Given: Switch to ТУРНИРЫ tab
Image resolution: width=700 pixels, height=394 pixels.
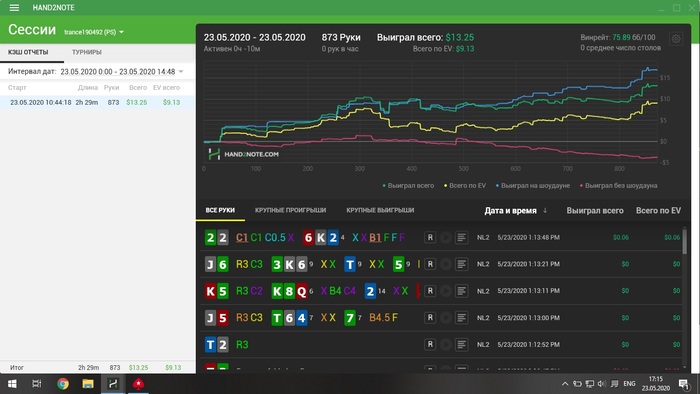Looking at the screenshot, I should click(x=87, y=52).
